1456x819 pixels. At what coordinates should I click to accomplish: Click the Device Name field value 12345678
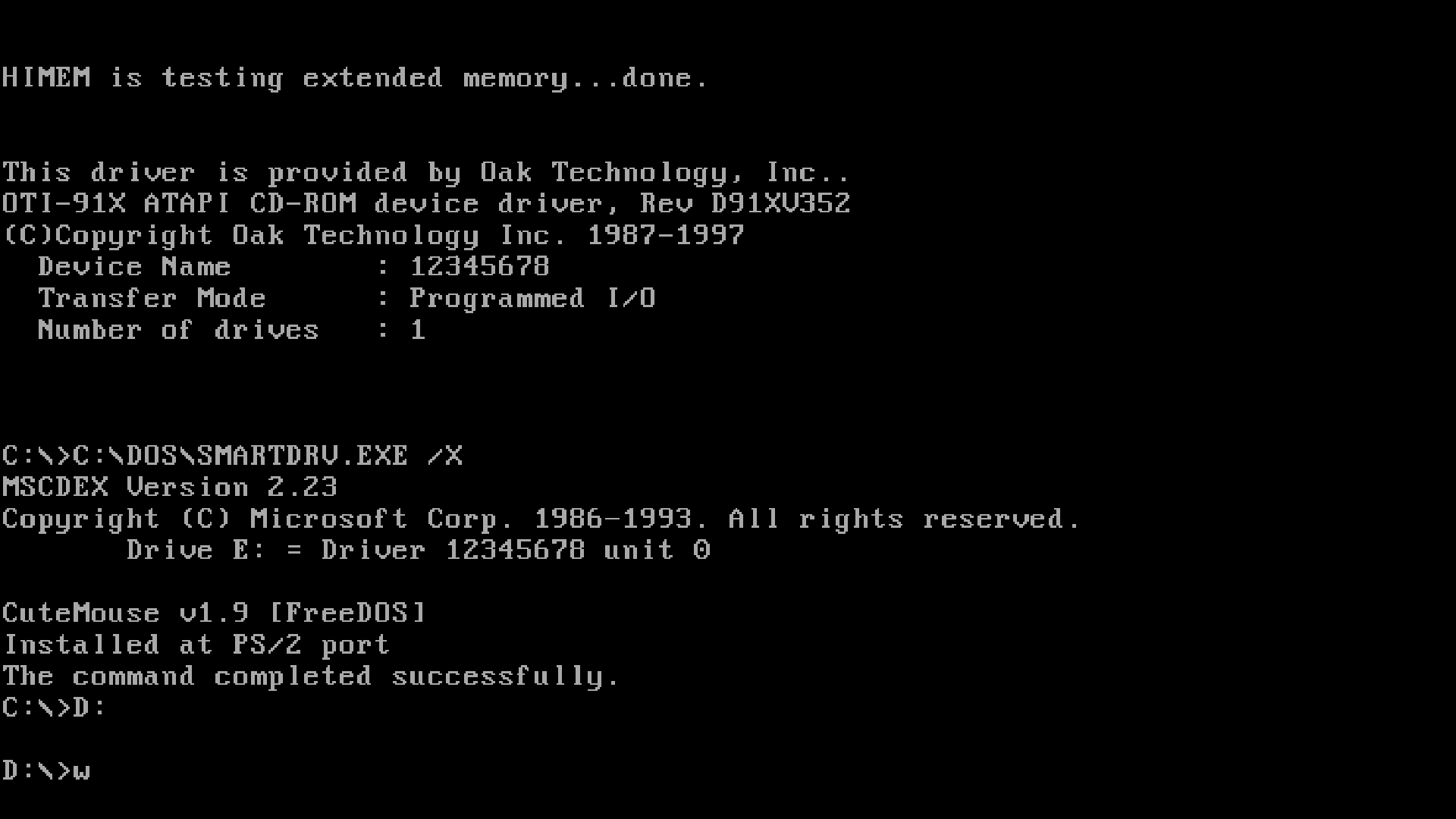click(x=480, y=266)
